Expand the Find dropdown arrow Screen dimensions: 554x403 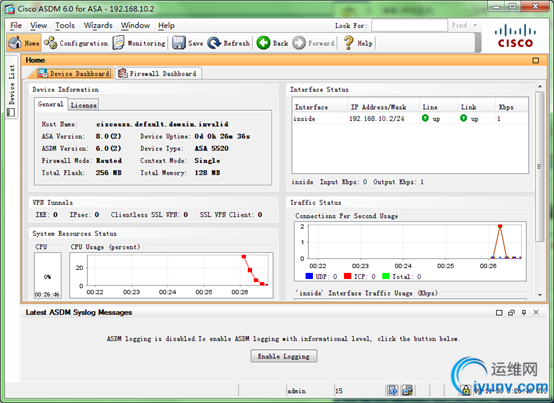tap(475, 25)
